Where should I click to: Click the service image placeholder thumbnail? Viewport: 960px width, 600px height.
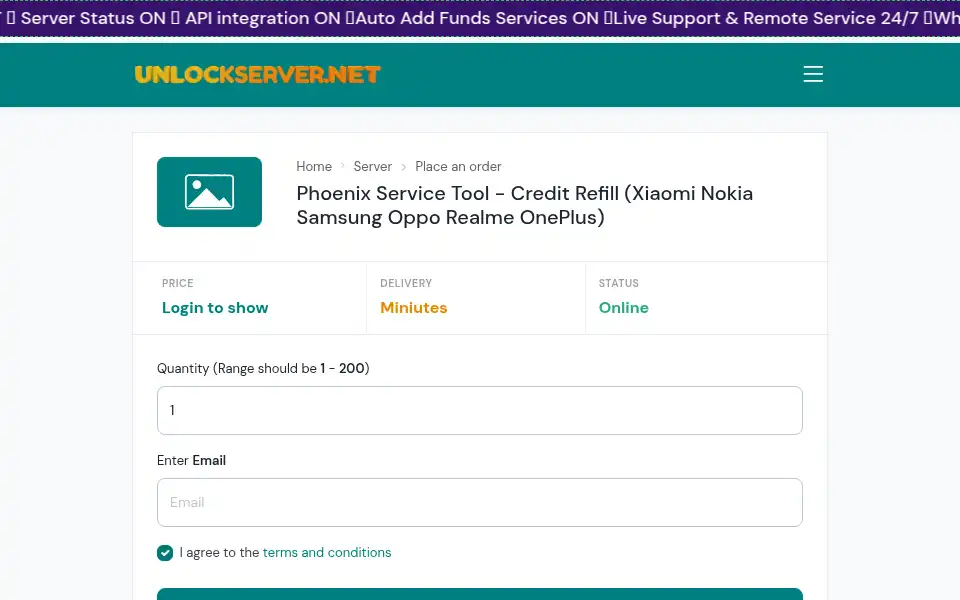click(209, 192)
